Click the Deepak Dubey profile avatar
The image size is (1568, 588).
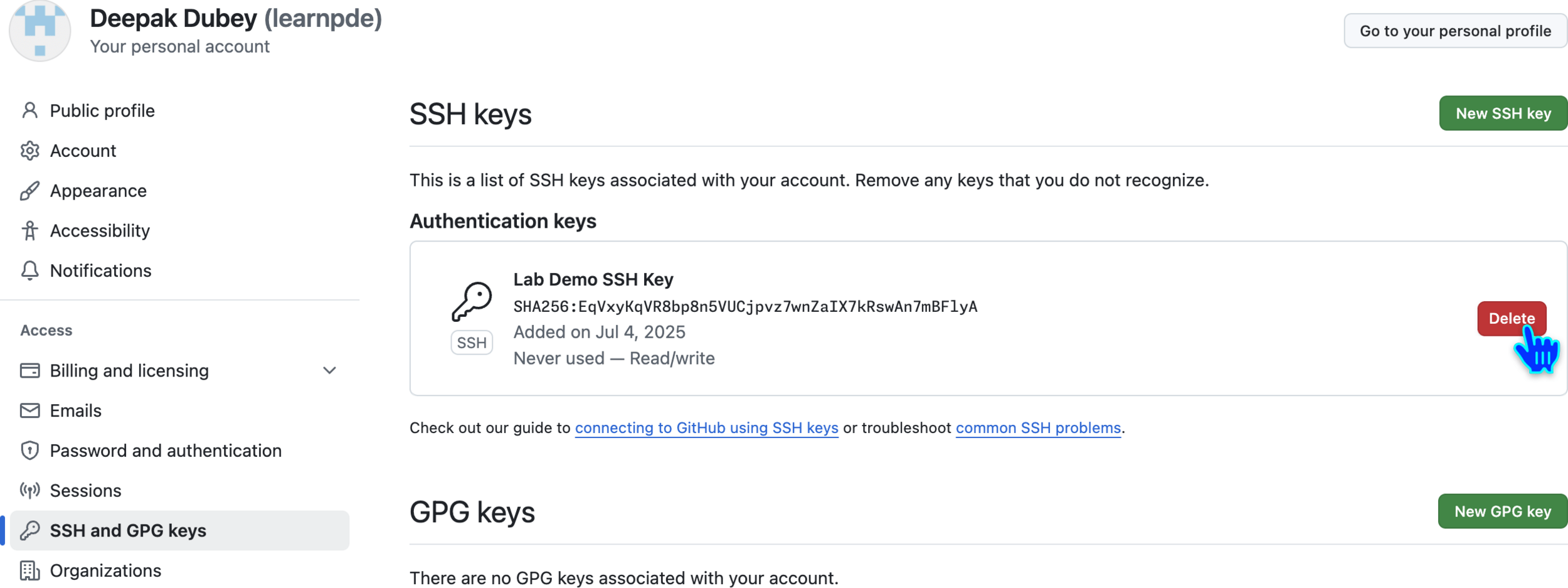[40, 30]
